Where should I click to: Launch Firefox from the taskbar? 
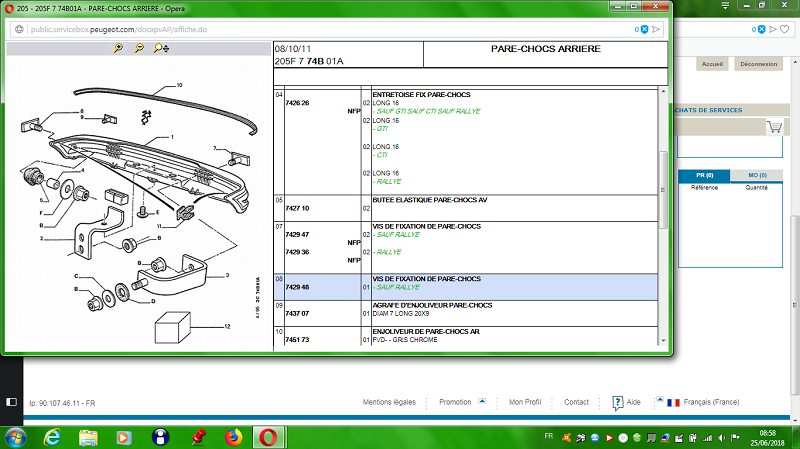pyautogui.click(x=234, y=437)
